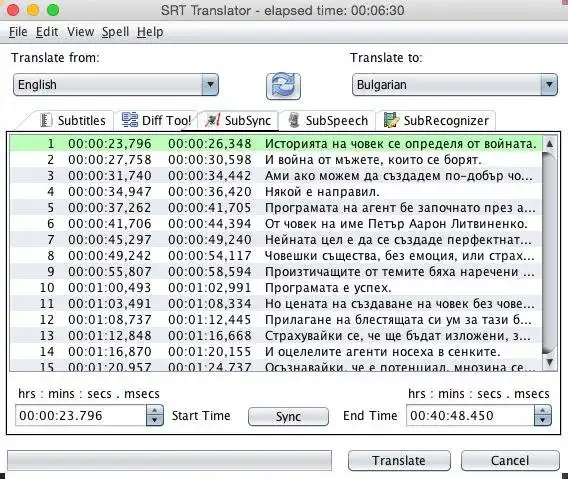Click end time cell 00:00:44,394
The image size is (568, 479).
click(x=209, y=224)
